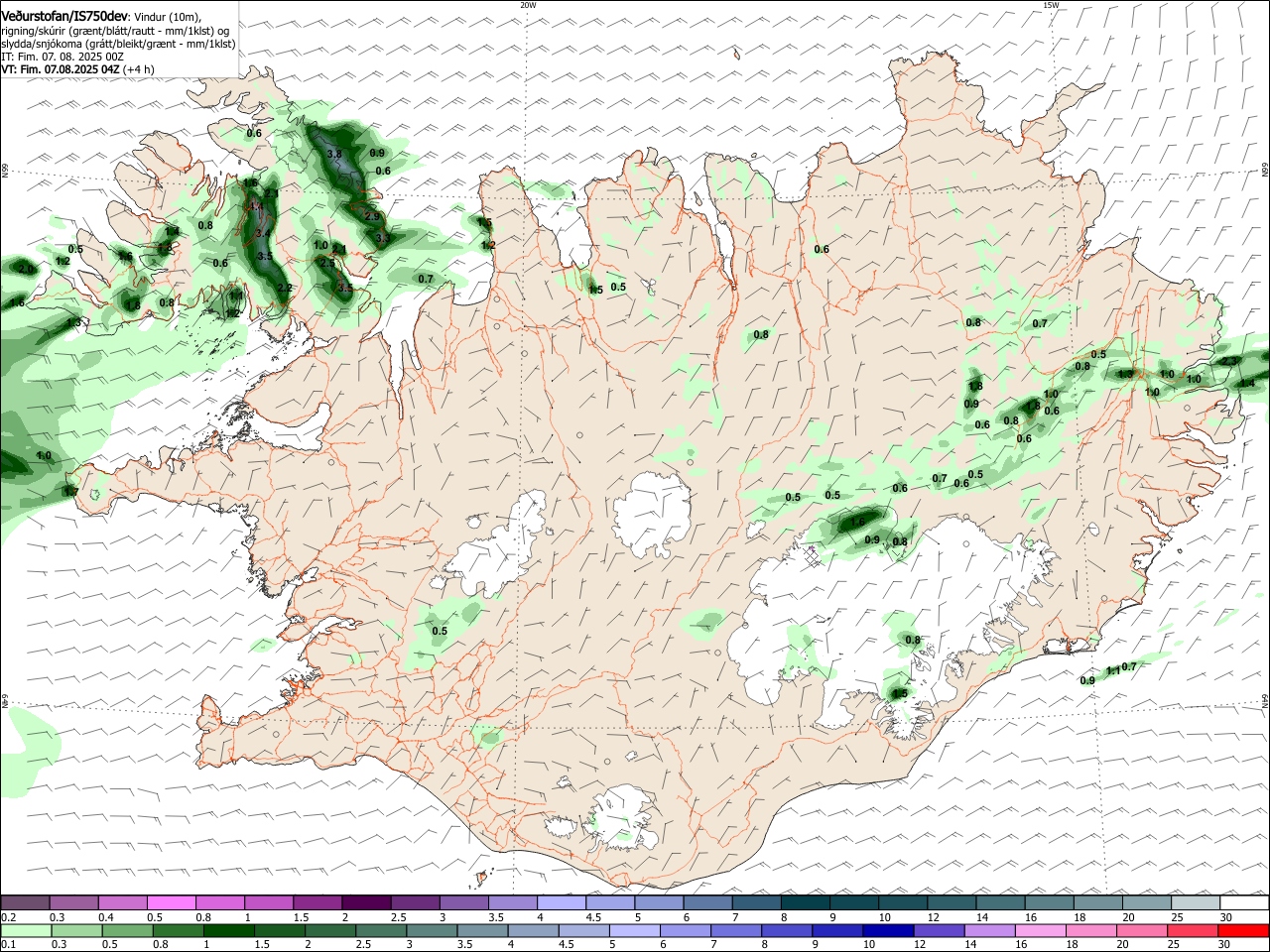
Task: Click the 3.4 precipitation value in Westfjords
Action: tap(263, 233)
